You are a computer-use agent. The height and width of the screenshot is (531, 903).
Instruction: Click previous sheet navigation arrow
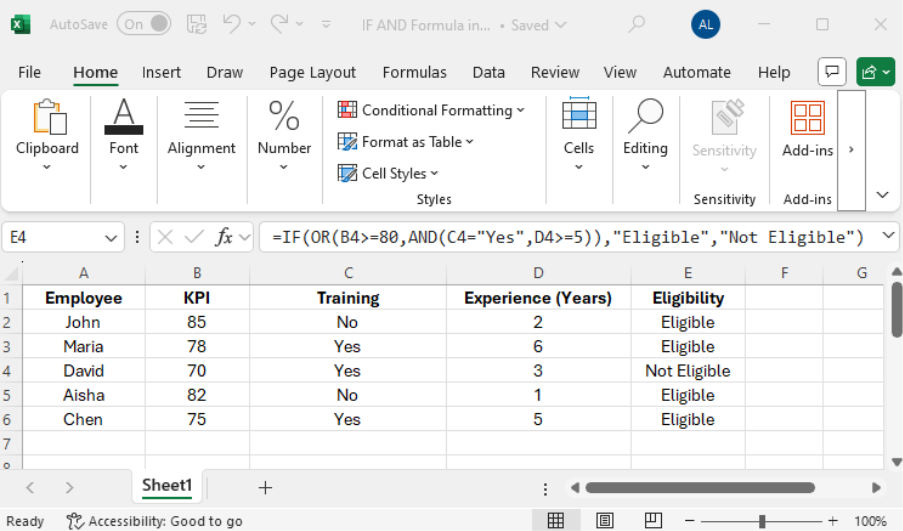tap(31, 488)
